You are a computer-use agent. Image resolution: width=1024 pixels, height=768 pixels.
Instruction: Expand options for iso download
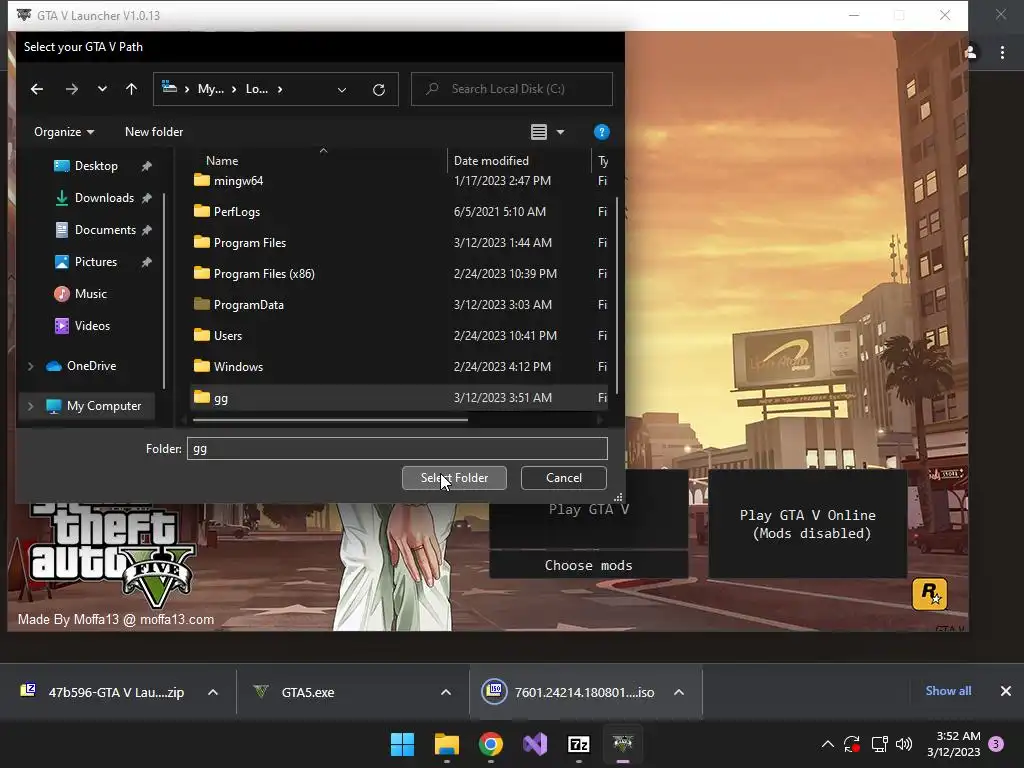pyautogui.click(x=679, y=692)
